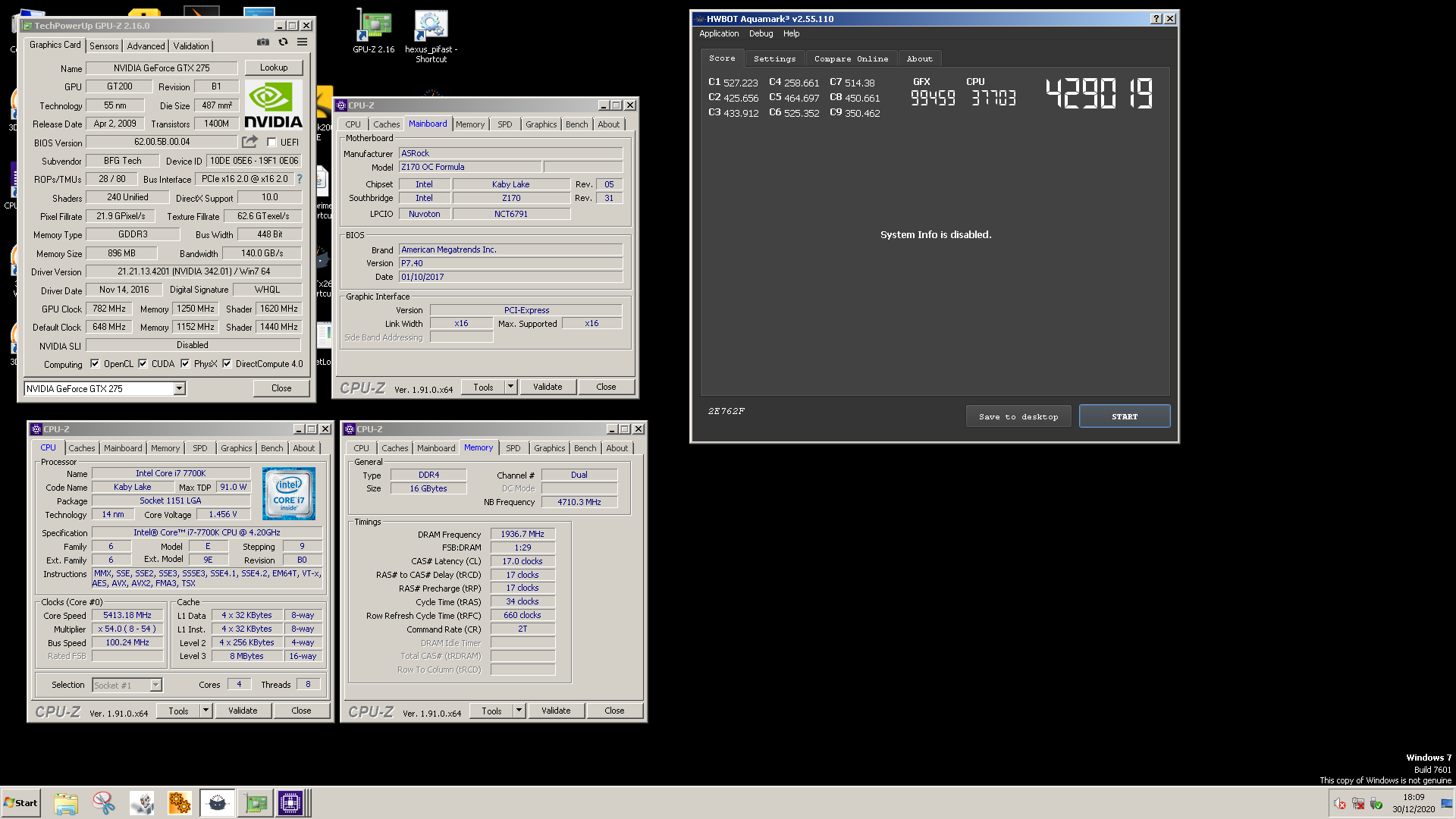The image size is (1456, 819).
Task: Click the BIOS Version field 62.00.5B.00.04
Action: tap(162, 142)
